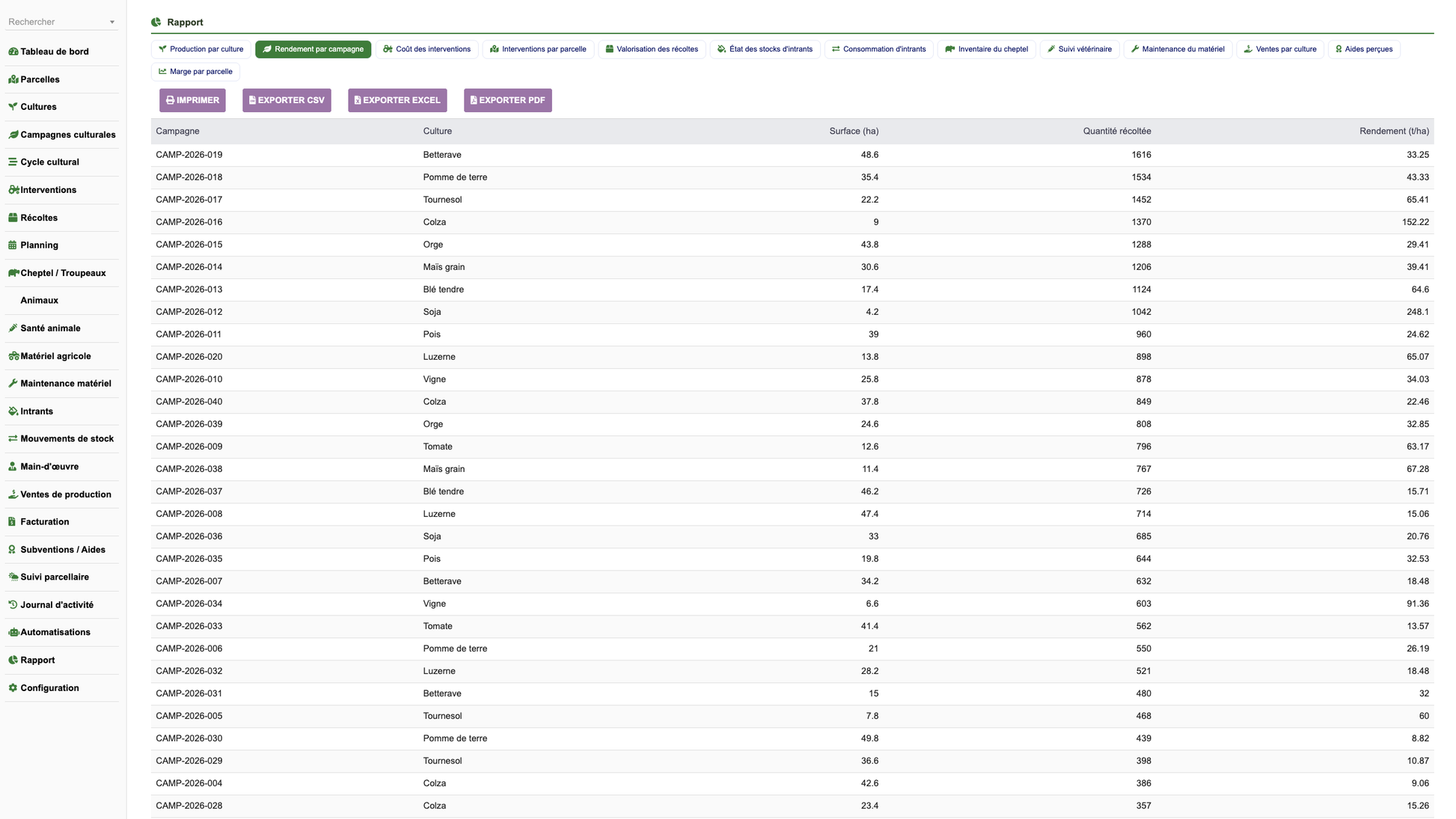Click the Main-d'œuvre person icon
This screenshot has width=1456, height=819.
coord(13,467)
